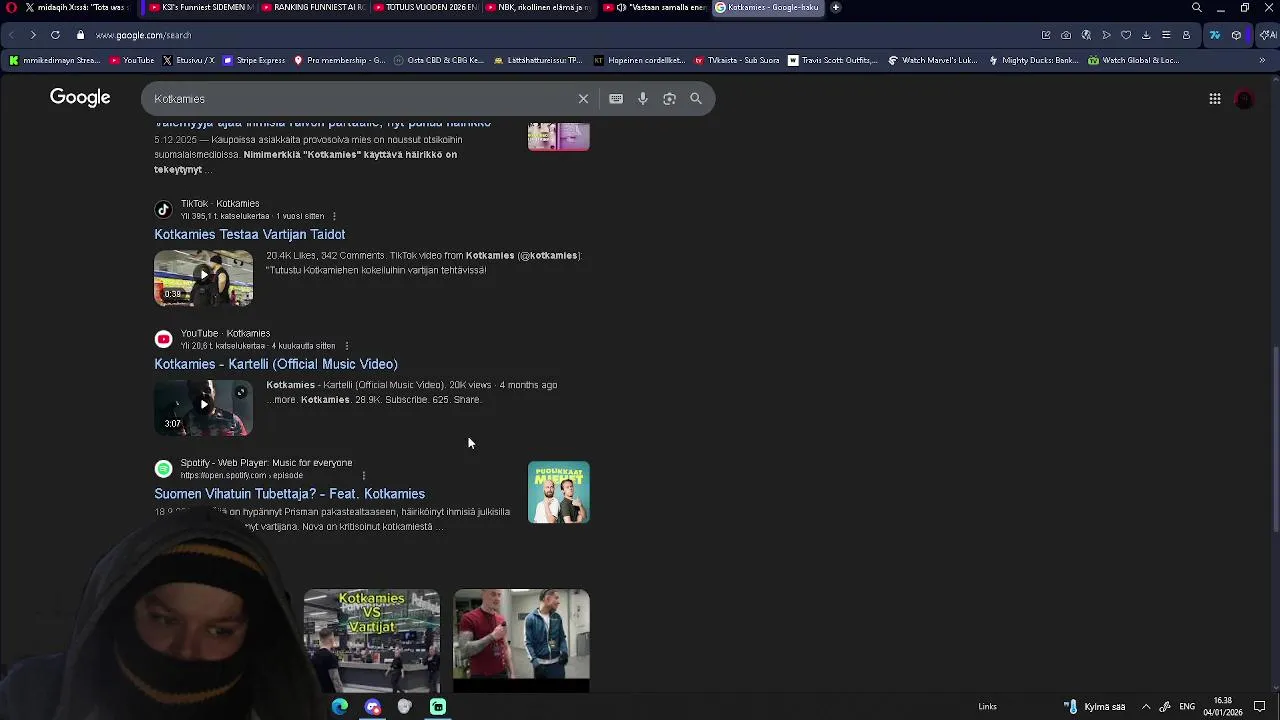
Task: Open the notification center icon
Action: [x=1260, y=707]
